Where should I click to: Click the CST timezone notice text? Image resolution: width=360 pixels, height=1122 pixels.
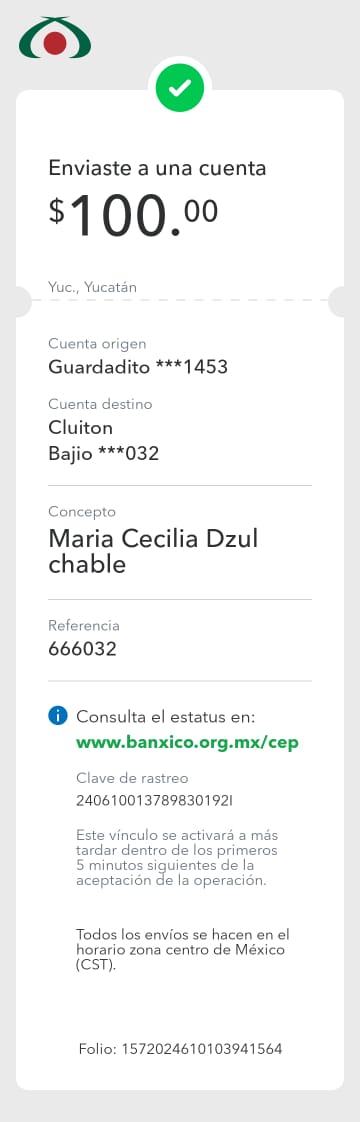183,950
